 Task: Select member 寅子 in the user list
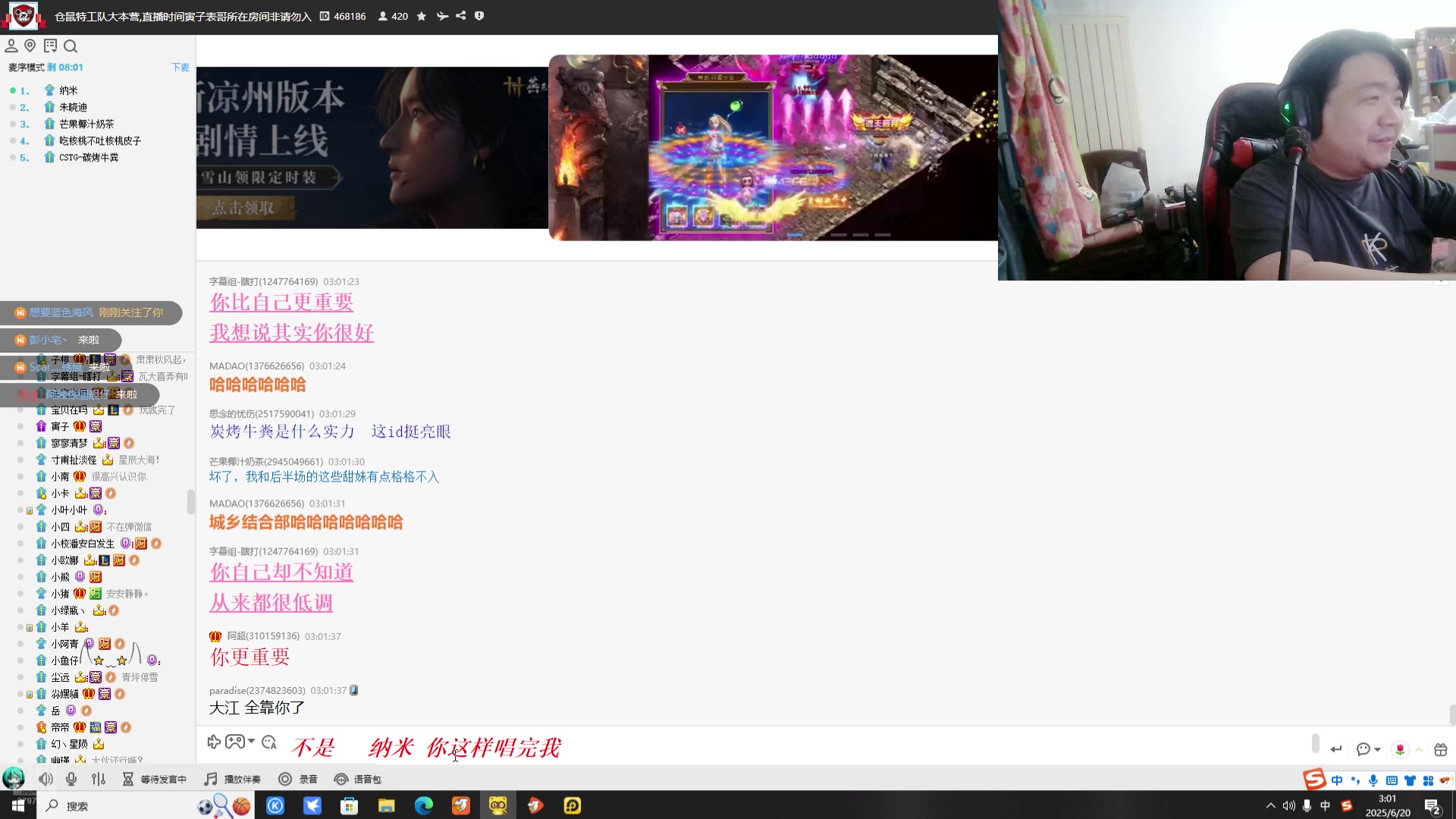click(x=60, y=427)
